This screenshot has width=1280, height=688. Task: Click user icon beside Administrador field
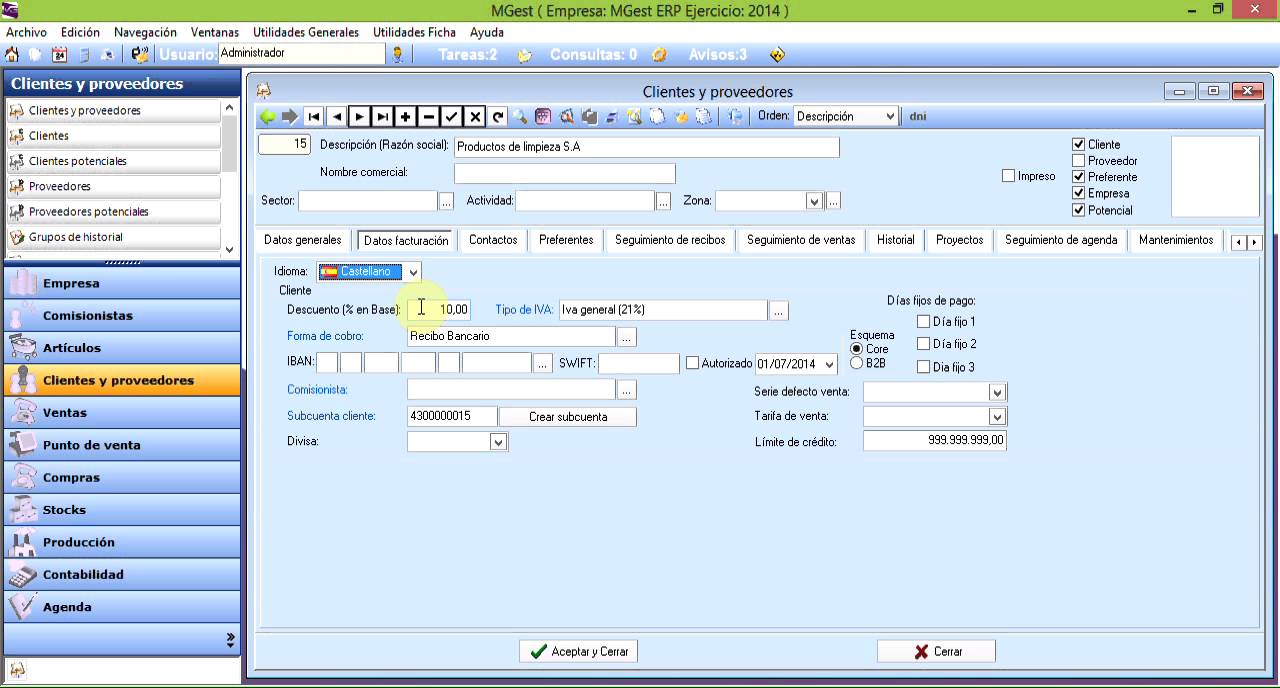(x=397, y=54)
